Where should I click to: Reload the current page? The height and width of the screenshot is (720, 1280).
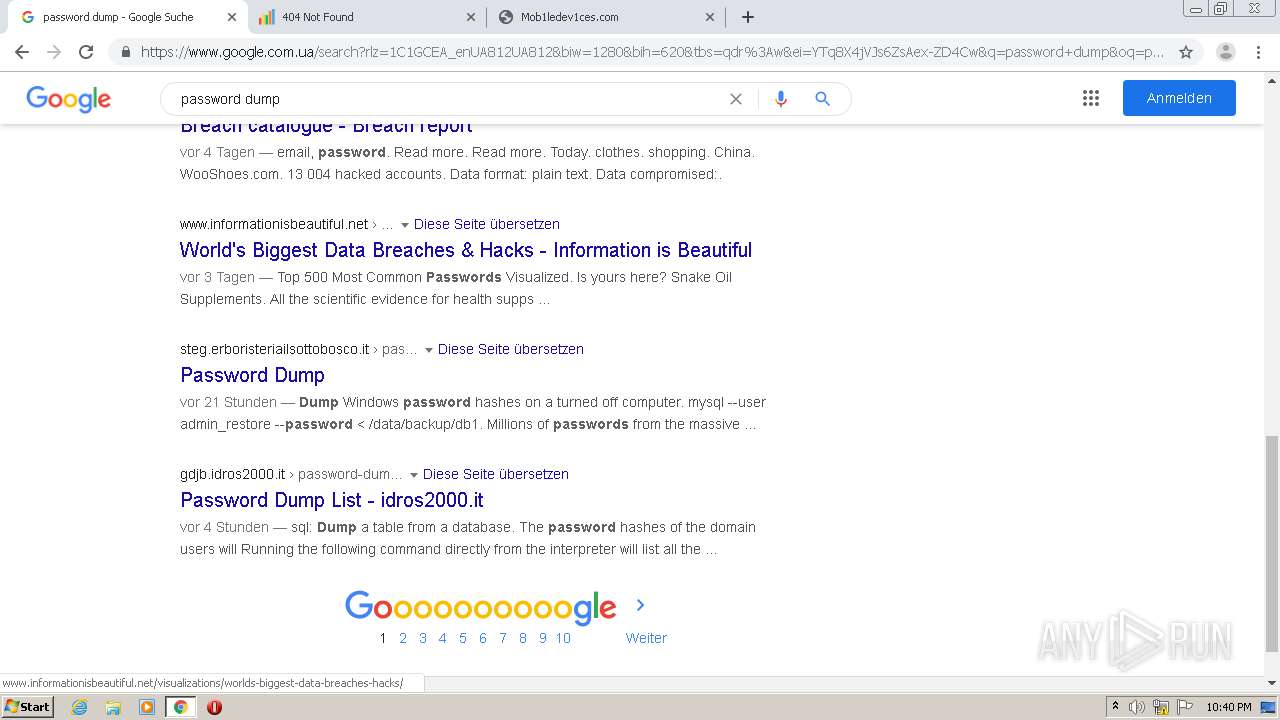coord(86,52)
